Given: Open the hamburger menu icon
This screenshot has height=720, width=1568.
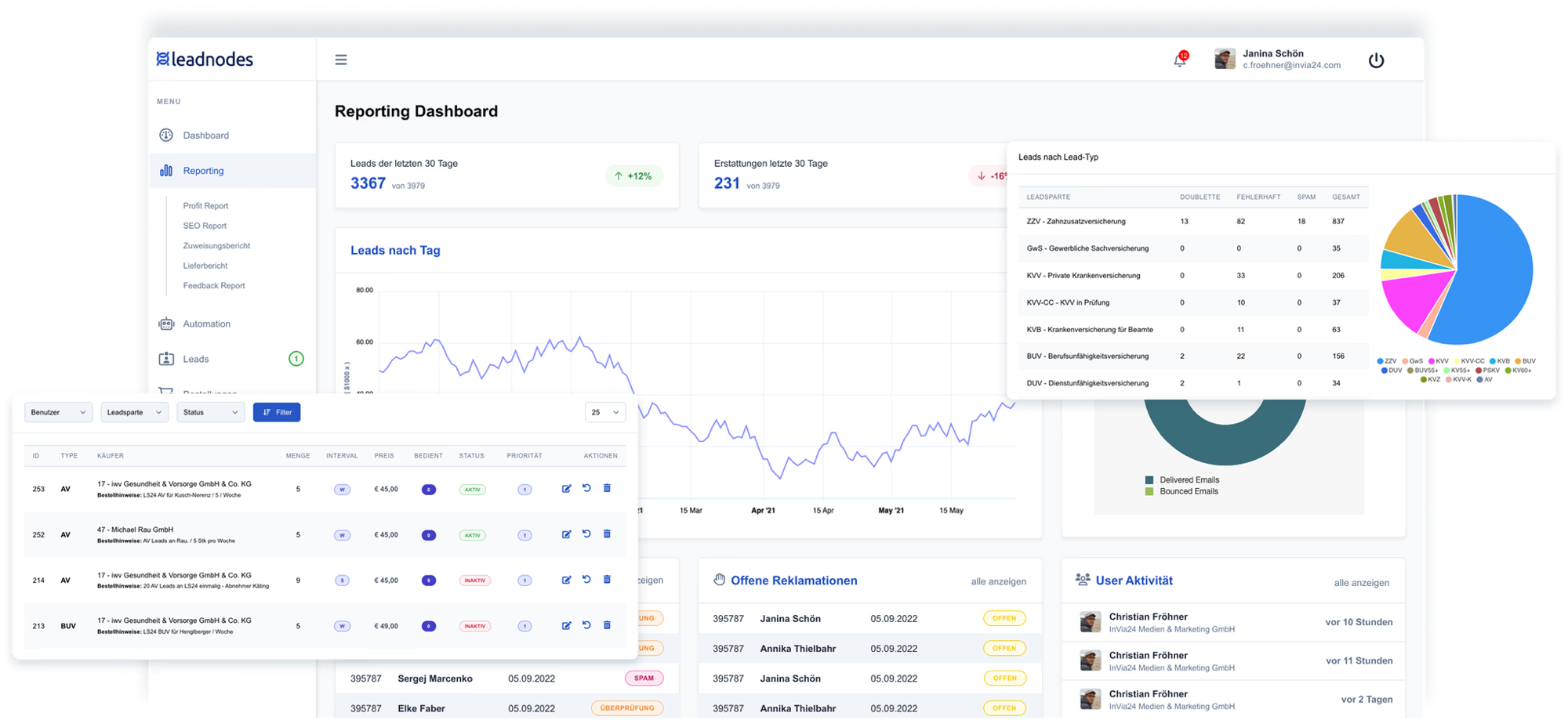Looking at the screenshot, I should click(341, 60).
